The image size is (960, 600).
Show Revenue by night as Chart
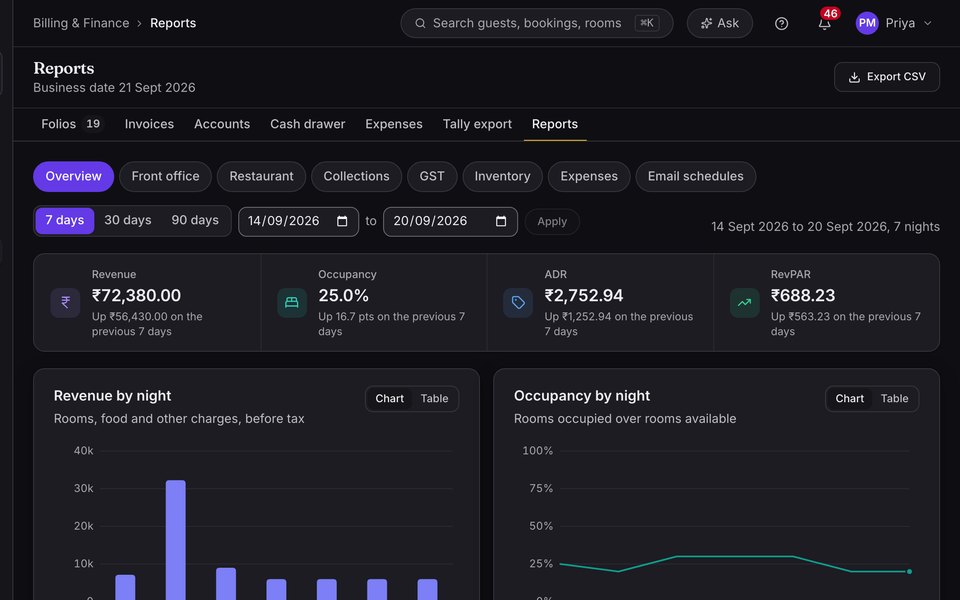389,399
